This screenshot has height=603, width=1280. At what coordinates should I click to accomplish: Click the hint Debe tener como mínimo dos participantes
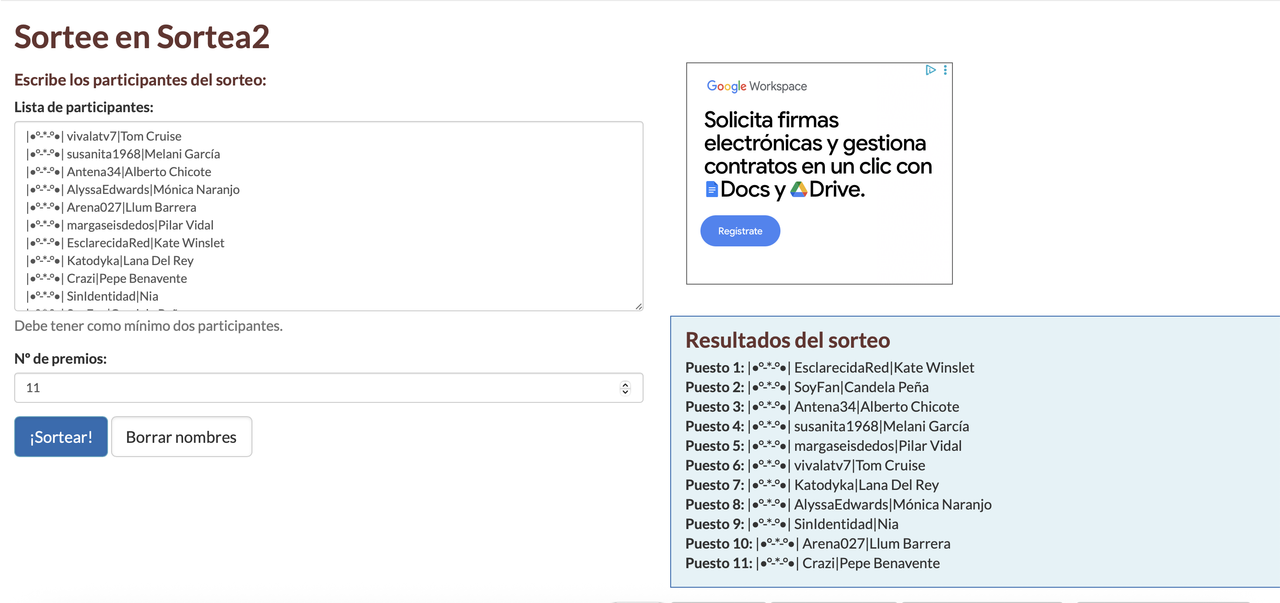click(148, 326)
